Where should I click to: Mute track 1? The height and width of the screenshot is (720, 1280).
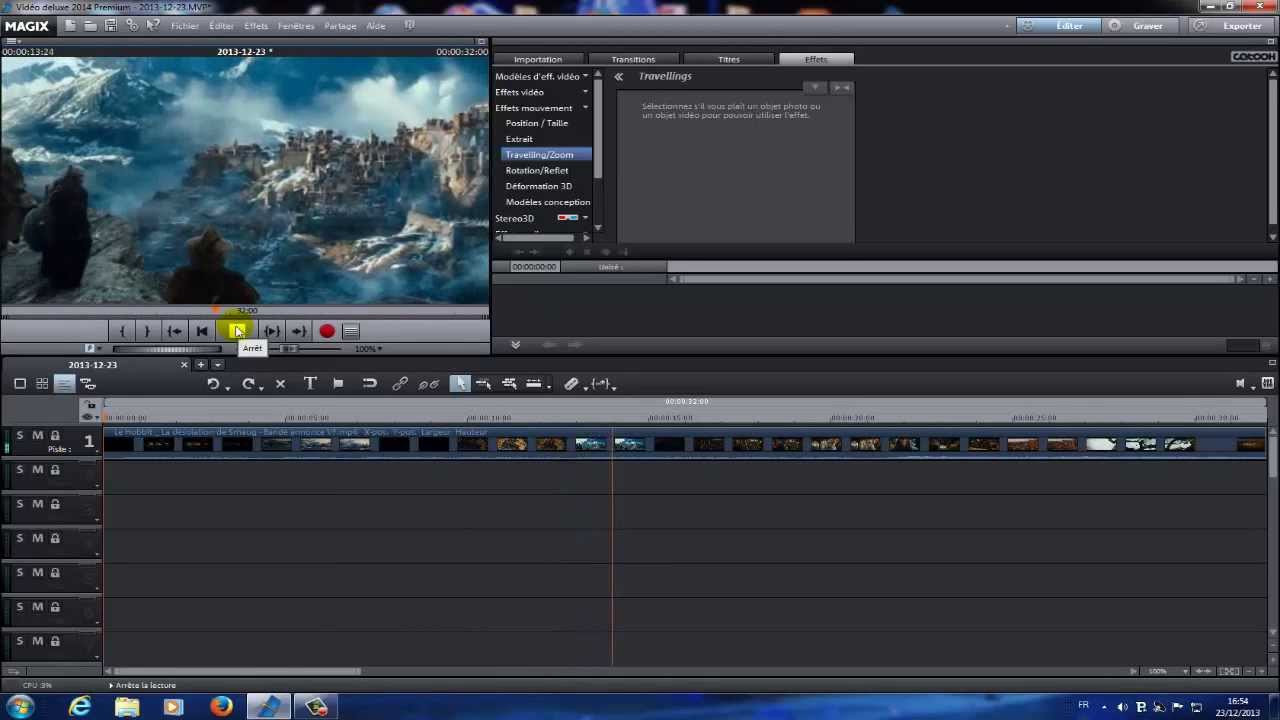(x=37, y=436)
